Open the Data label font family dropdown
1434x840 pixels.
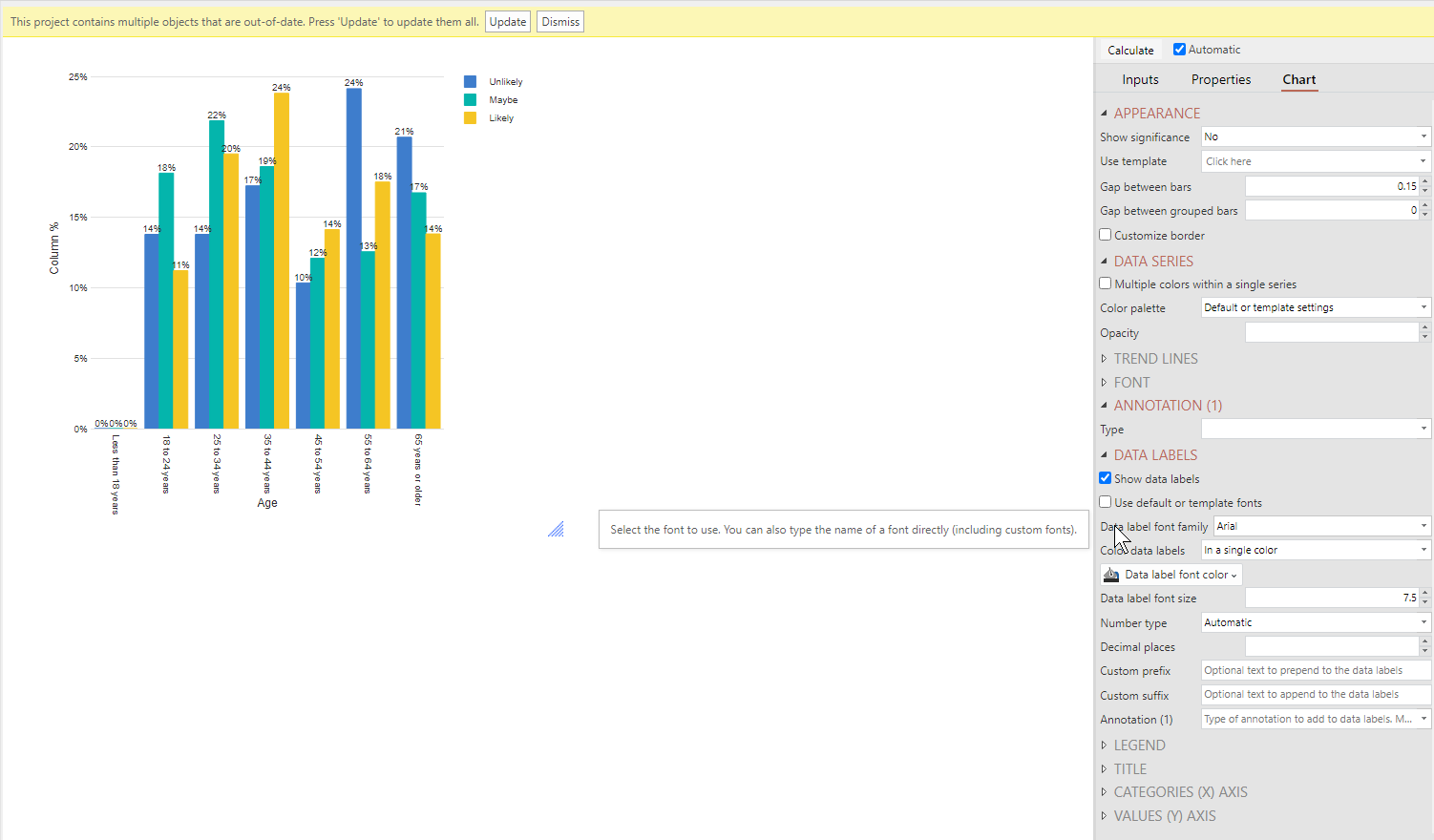(1321, 526)
